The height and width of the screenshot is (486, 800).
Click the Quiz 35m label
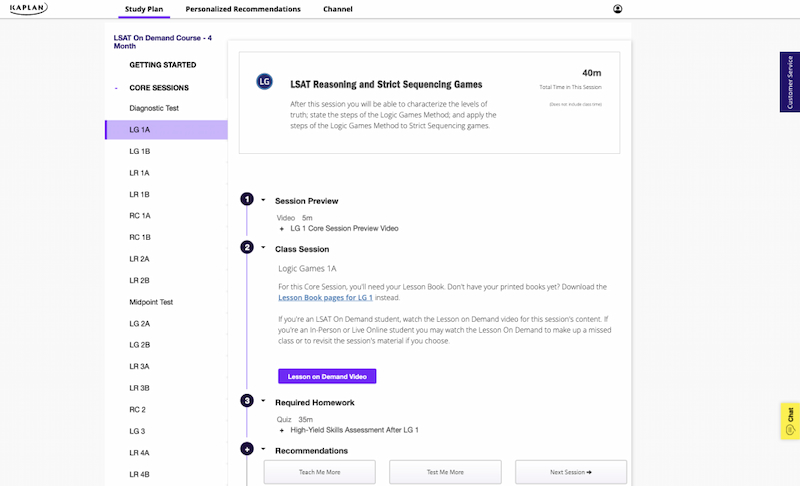295,420
